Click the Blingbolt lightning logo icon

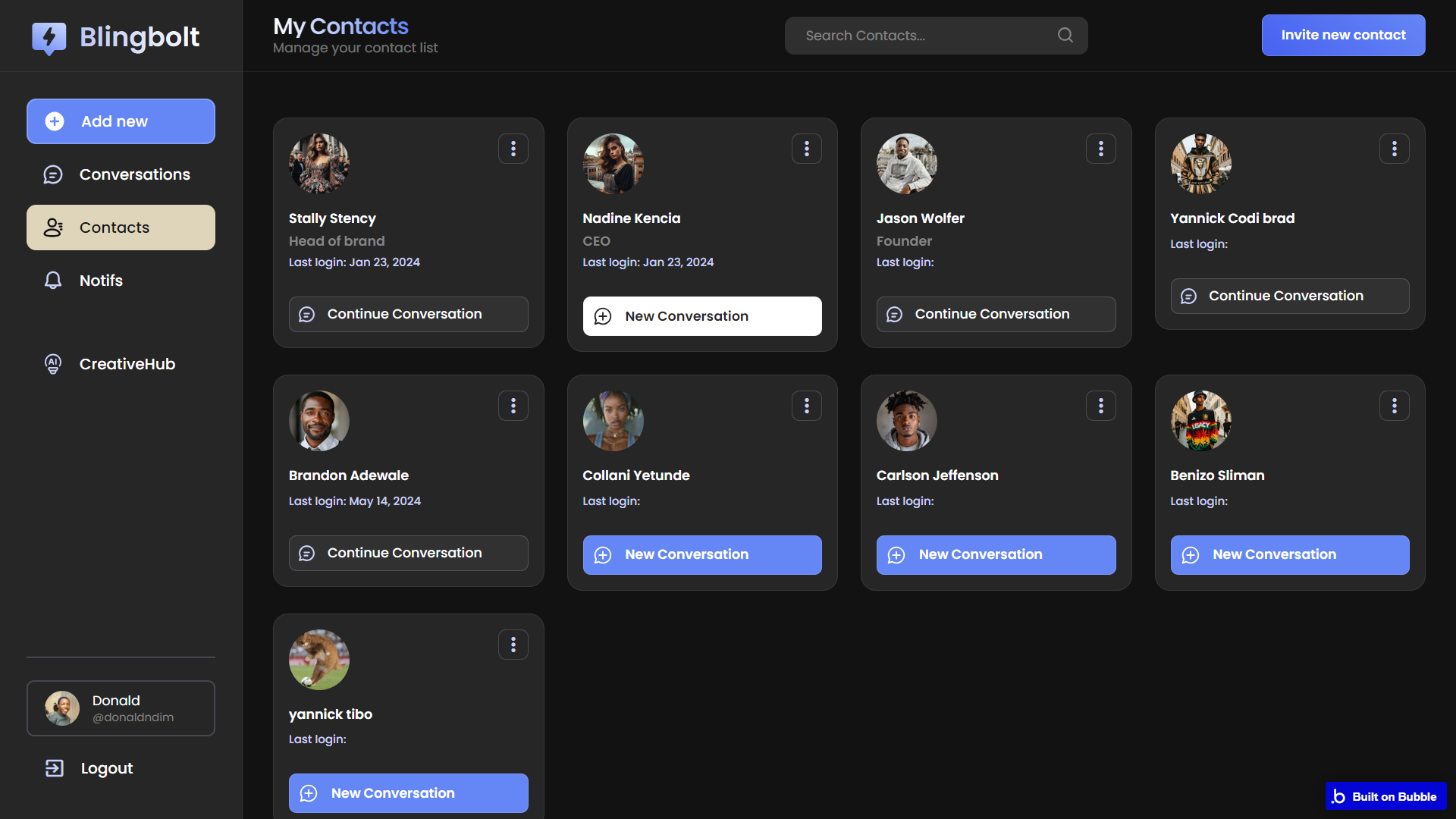tap(49, 37)
